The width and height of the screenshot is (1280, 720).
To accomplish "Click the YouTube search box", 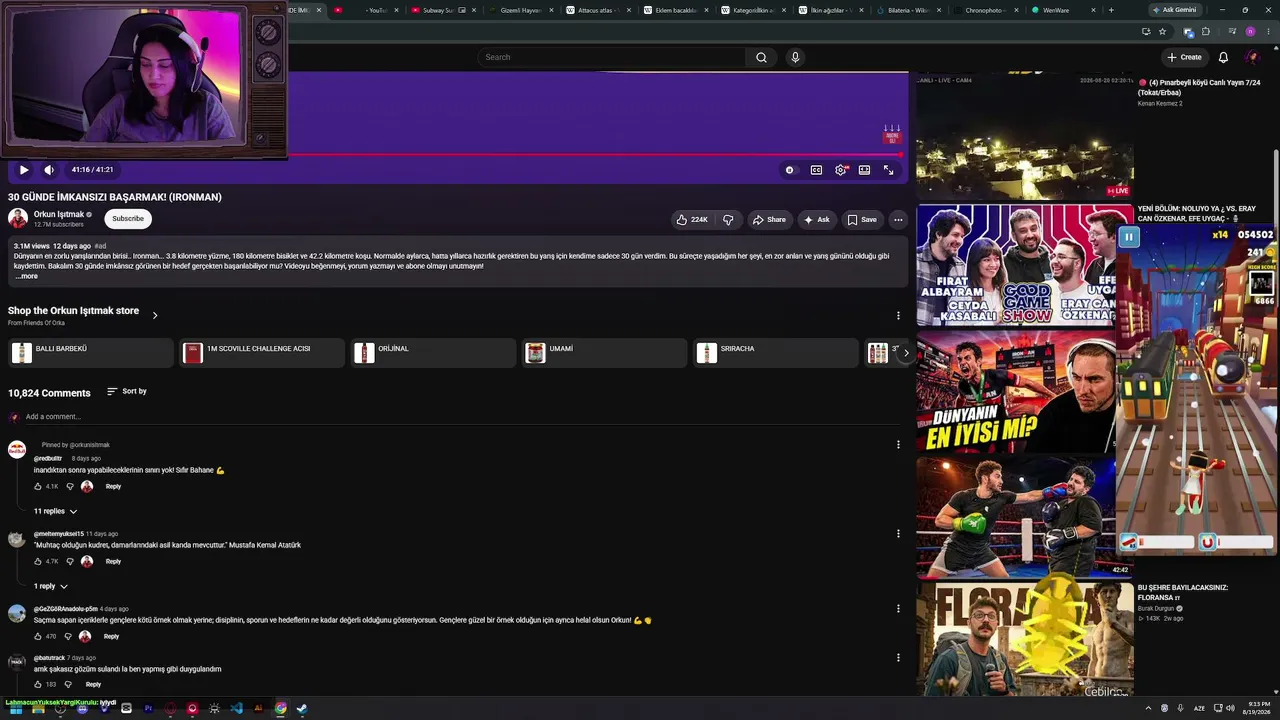I will pos(613,57).
